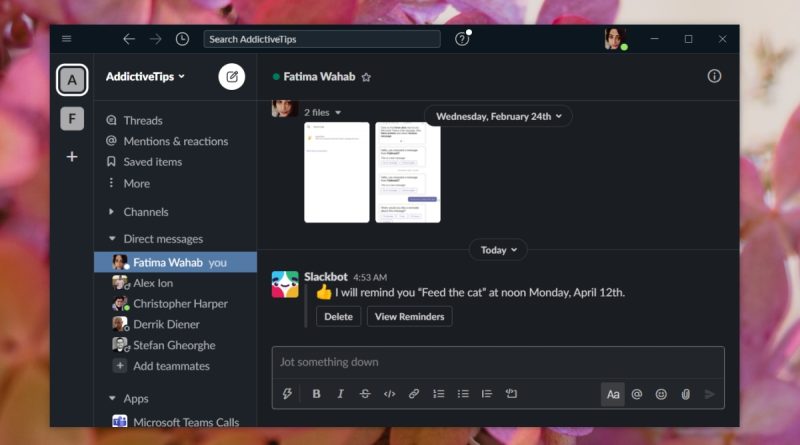
Task: Select Fatima Wahab direct message
Action: point(176,262)
